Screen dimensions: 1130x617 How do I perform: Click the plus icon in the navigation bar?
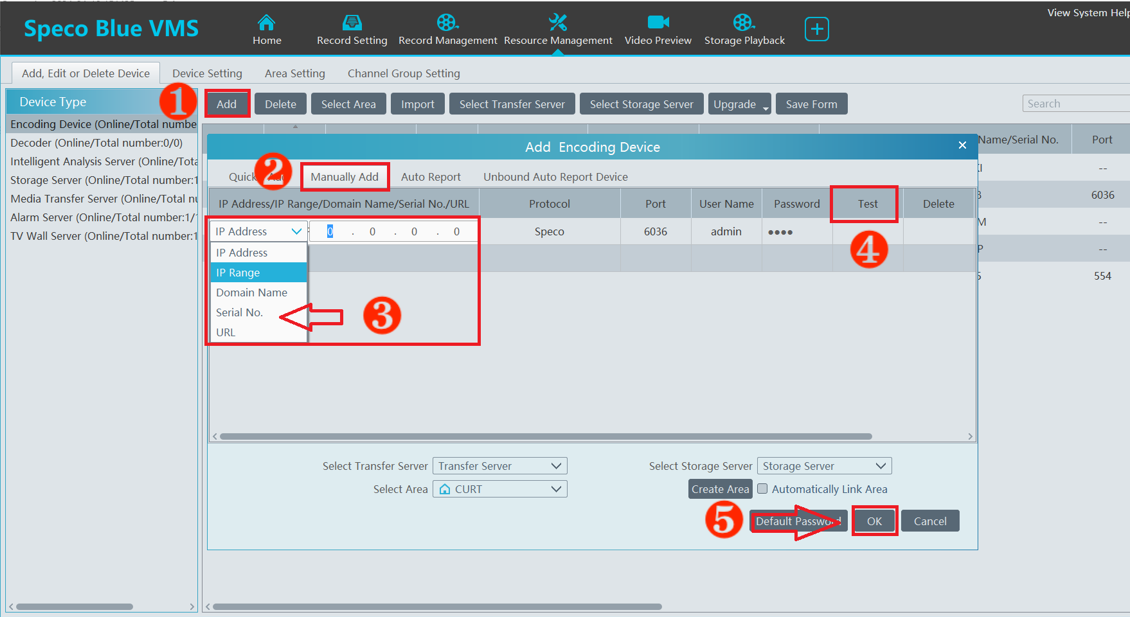pyautogui.click(x=816, y=28)
